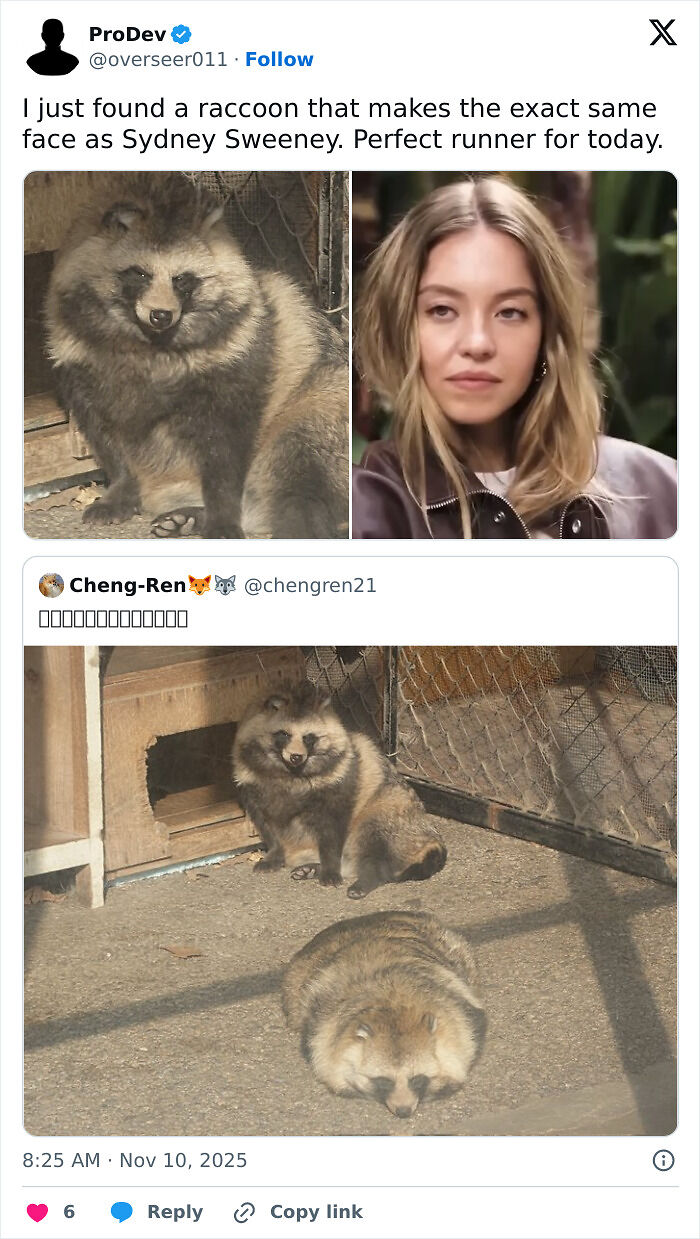Click the X logo in top corner
This screenshot has width=700, height=1239.
pos(661,34)
